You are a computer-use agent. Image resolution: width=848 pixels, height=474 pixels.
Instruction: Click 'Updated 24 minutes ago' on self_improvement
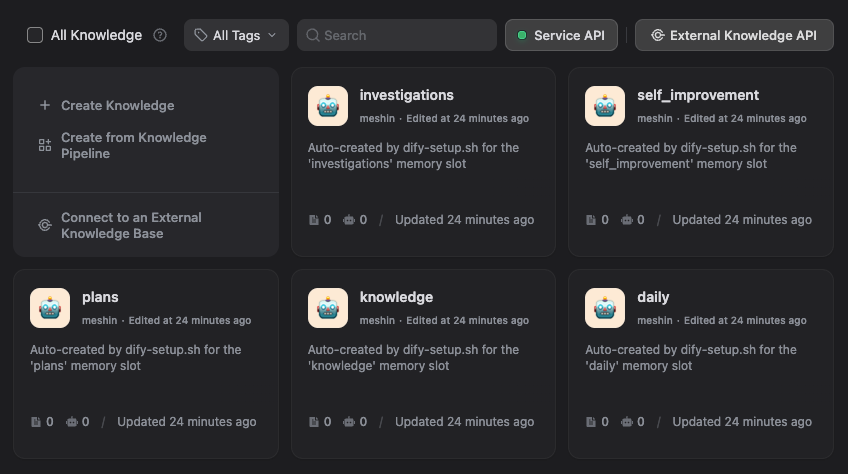pyautogui.click(x=742, y=220)
